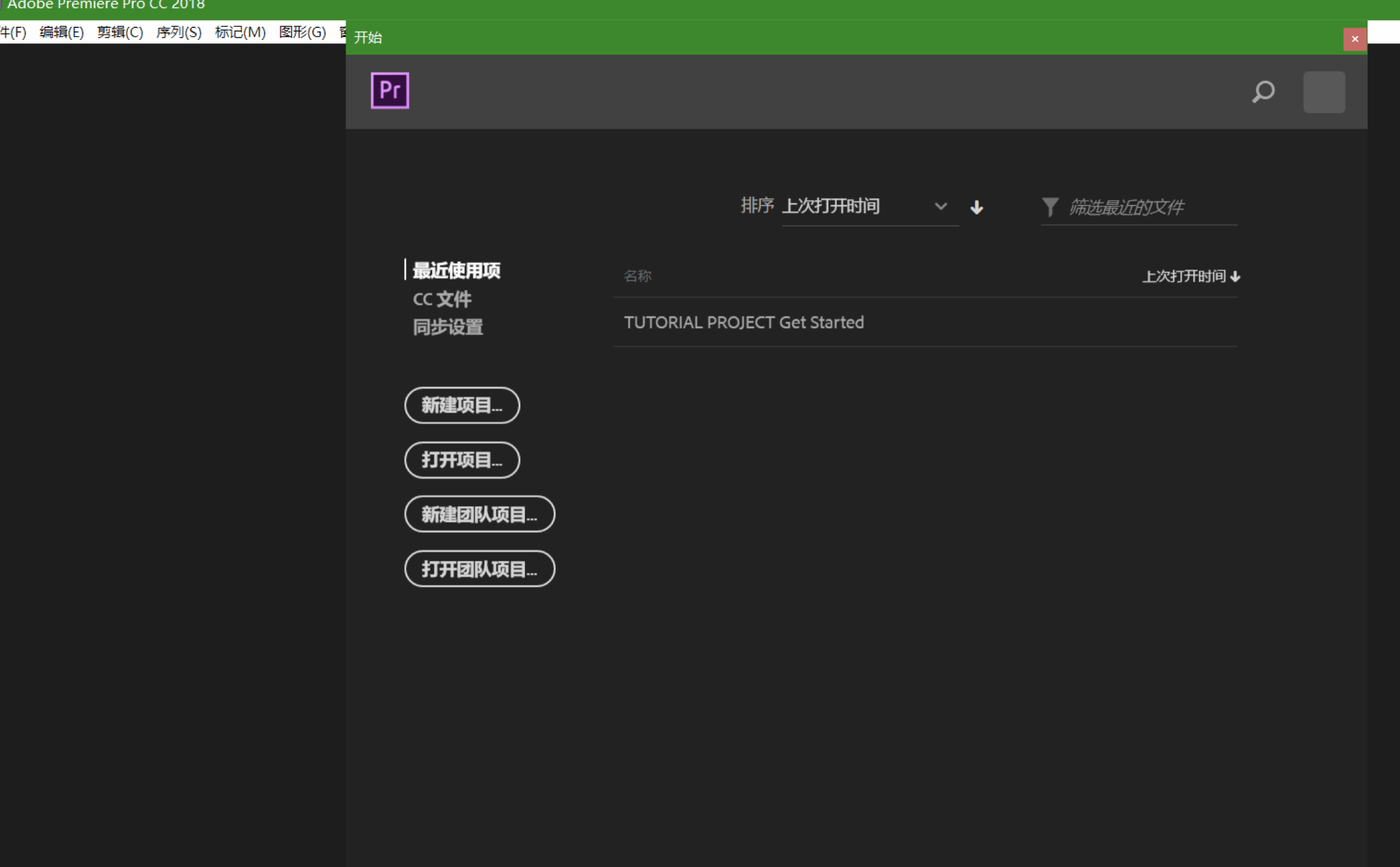Screen dimensions: 1400x867
Task: Open the 上次打开时间 sort combo box
Action: pos(853,206)
